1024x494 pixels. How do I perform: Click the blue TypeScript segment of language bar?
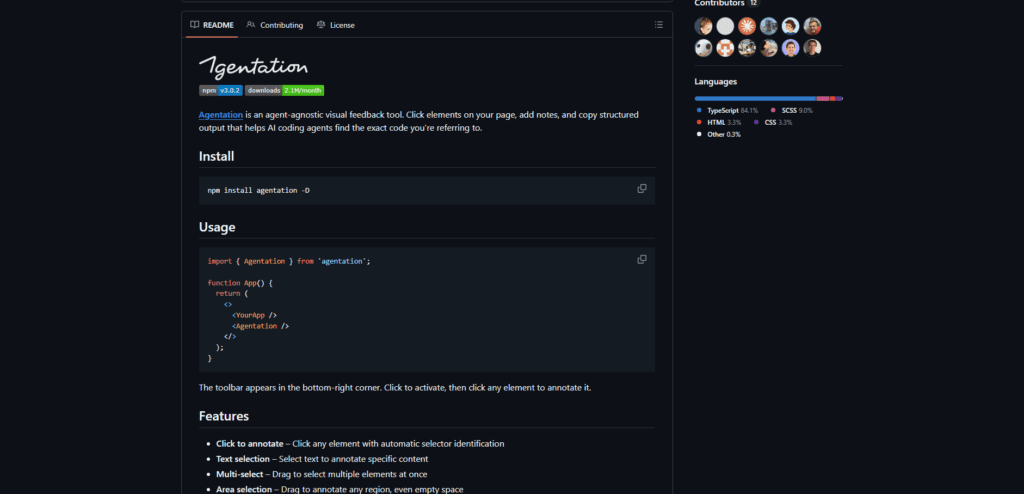tap(756, 99)
